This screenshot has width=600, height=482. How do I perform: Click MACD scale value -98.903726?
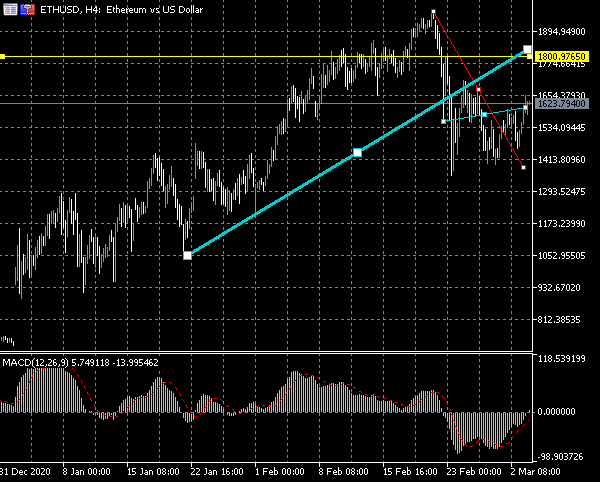(561, 457)
